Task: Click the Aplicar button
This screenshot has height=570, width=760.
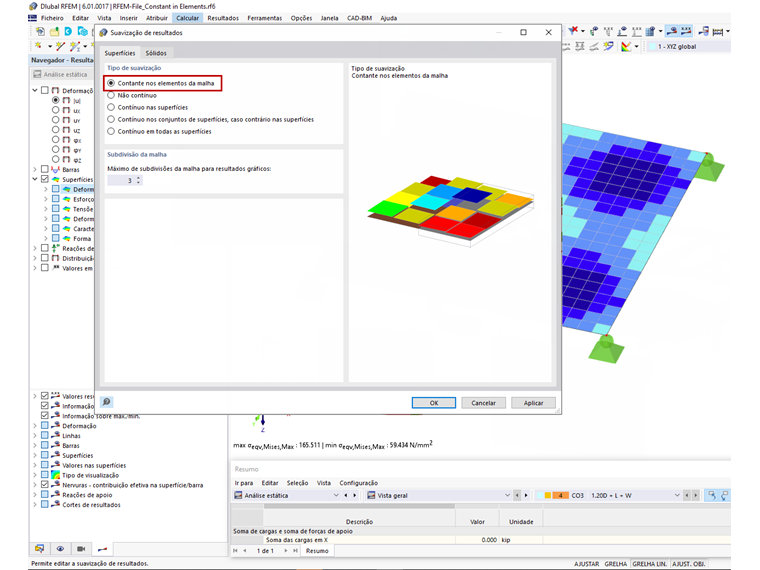Action: pos(533,403)
